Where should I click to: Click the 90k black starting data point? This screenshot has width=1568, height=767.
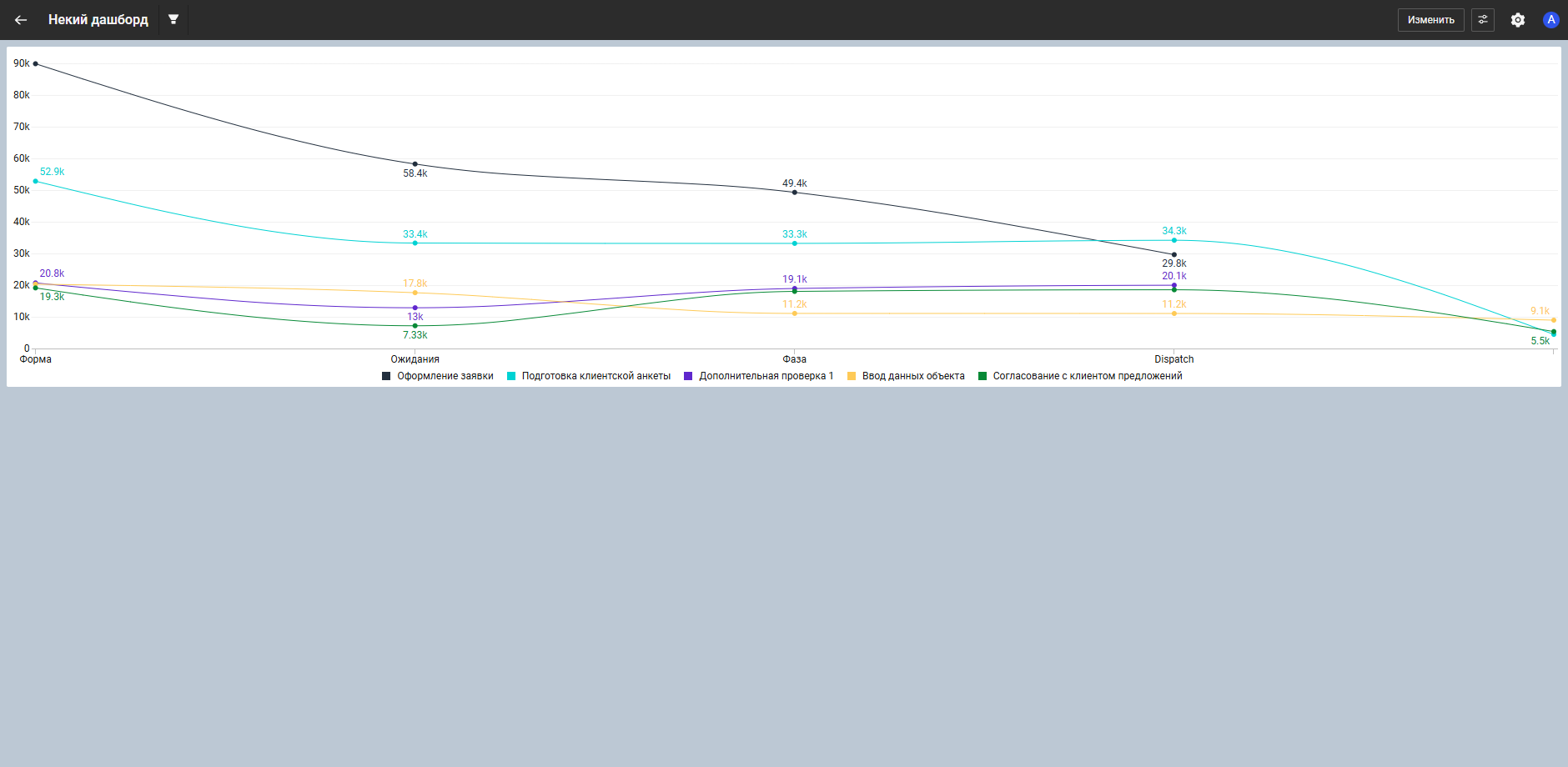[x=36, y=63]
